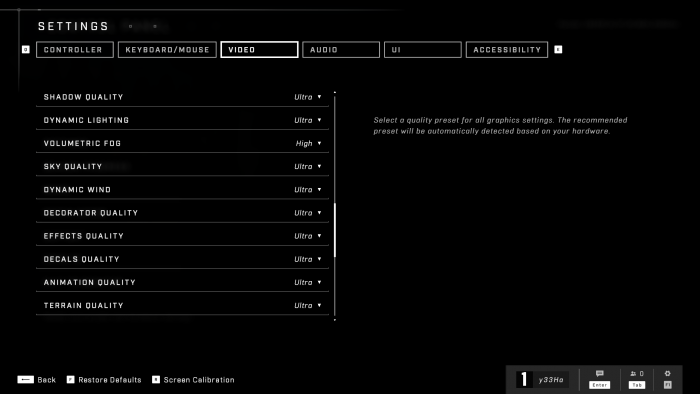This screenshot has height=394, width=700.
Task: Click the player rank number 1 badge
Action: coord(524,380)
